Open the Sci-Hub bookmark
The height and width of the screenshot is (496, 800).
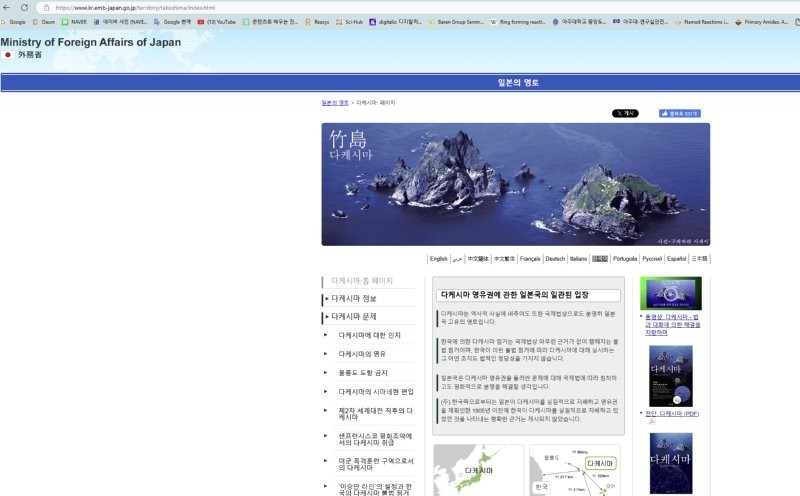[x=350, y=21]
